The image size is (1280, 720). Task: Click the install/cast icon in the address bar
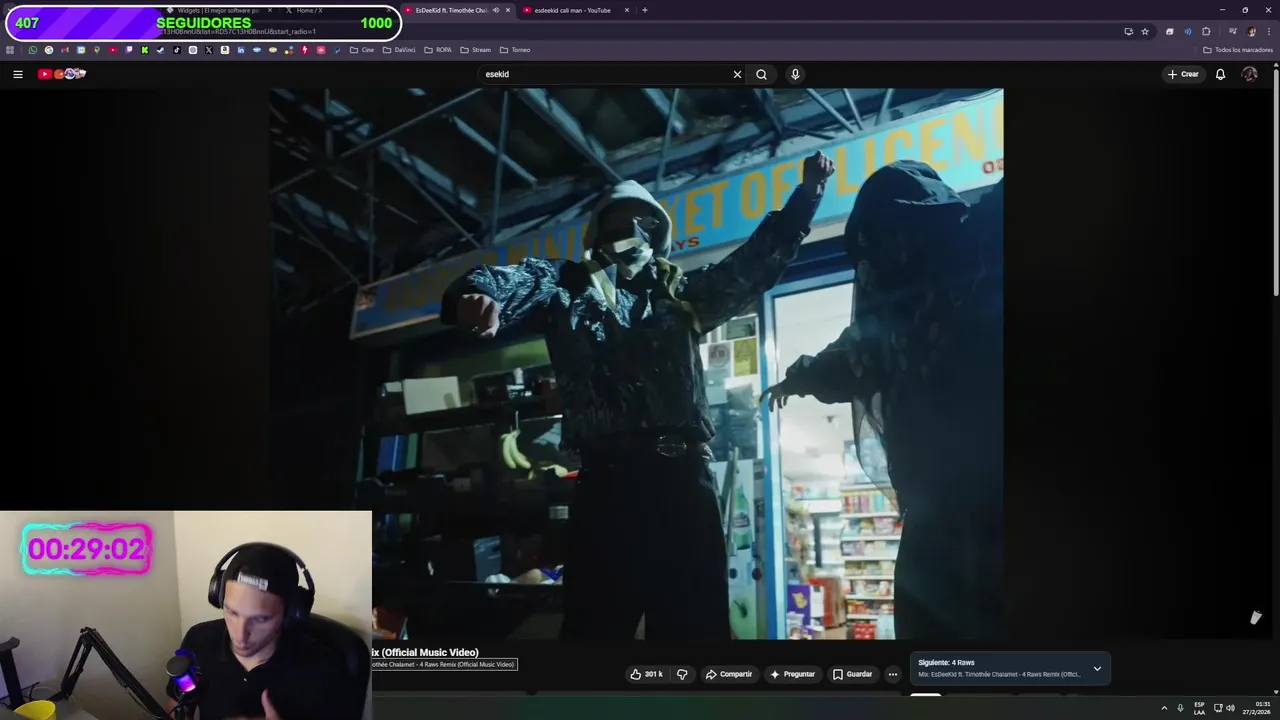pos(1129,31)
